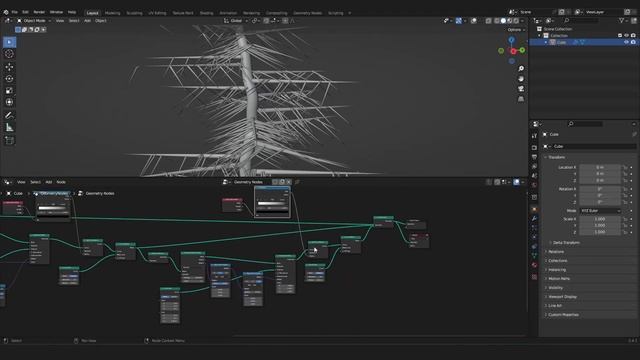640x360 pixels.
Task: Open viewport Options dropdown
Action: point(516,30)
